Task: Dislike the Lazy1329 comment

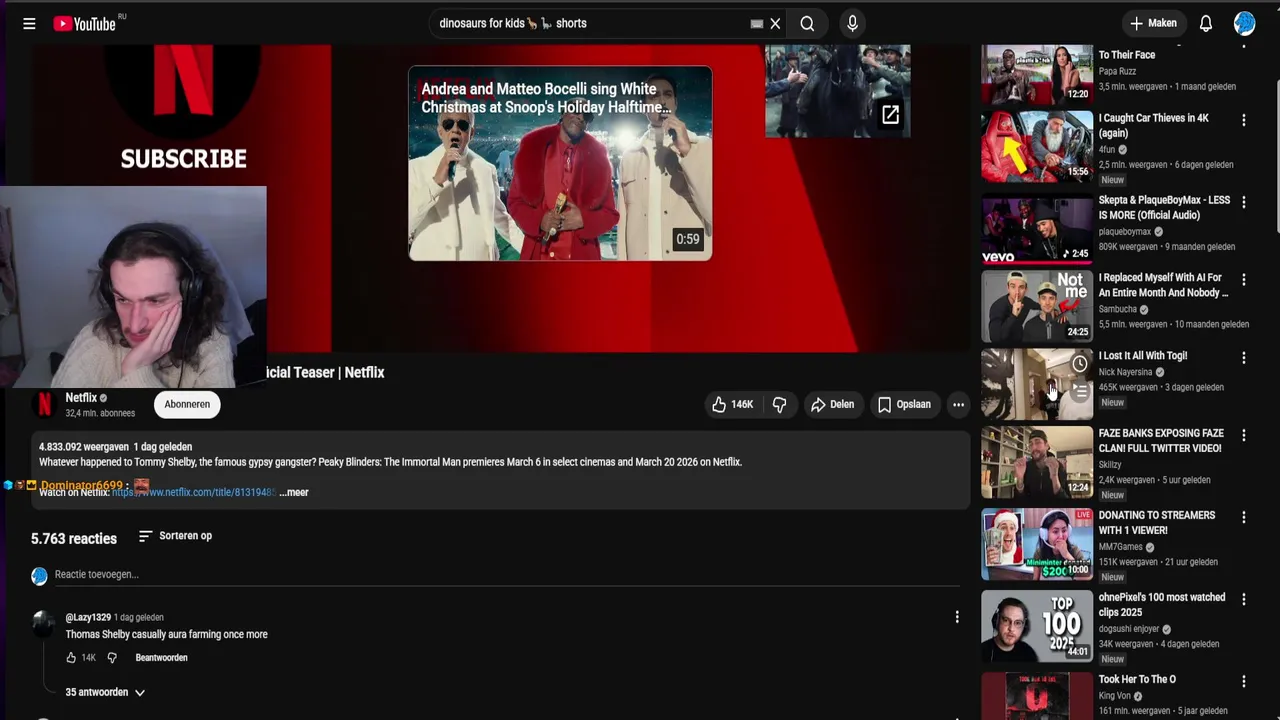Action: tap(112, 657)
